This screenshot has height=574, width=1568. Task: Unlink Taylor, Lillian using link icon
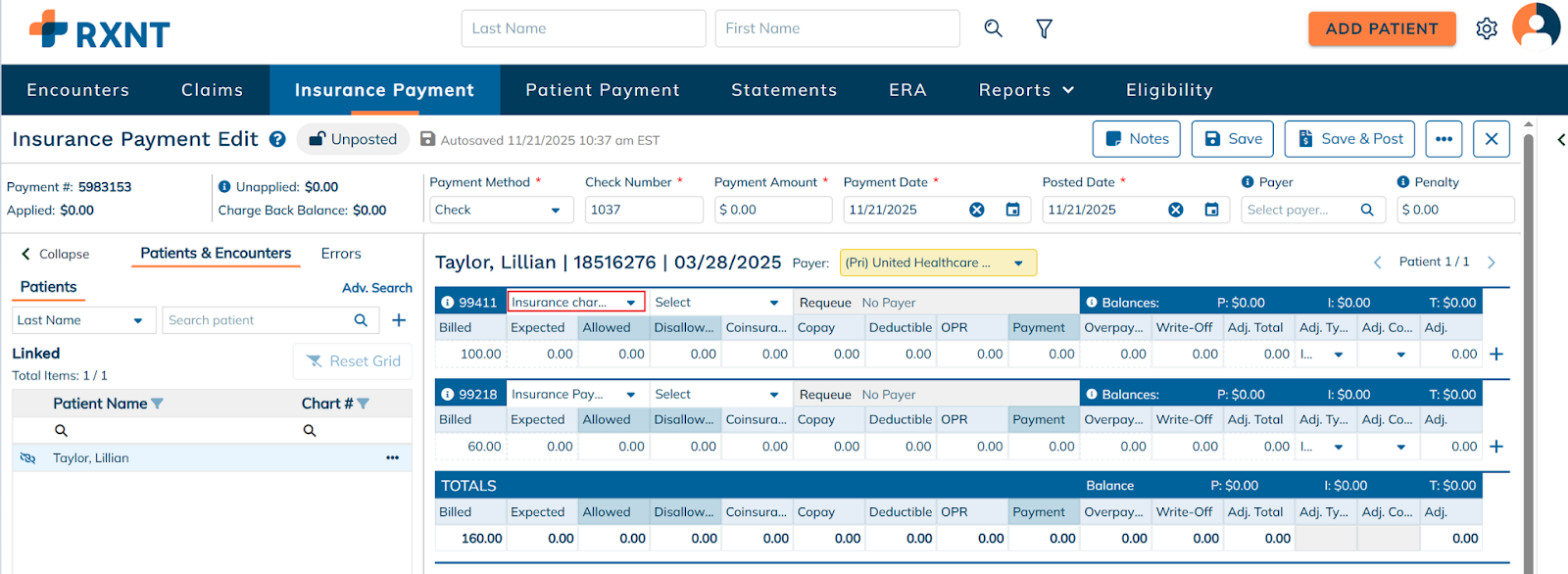click(x=27, y=458)
